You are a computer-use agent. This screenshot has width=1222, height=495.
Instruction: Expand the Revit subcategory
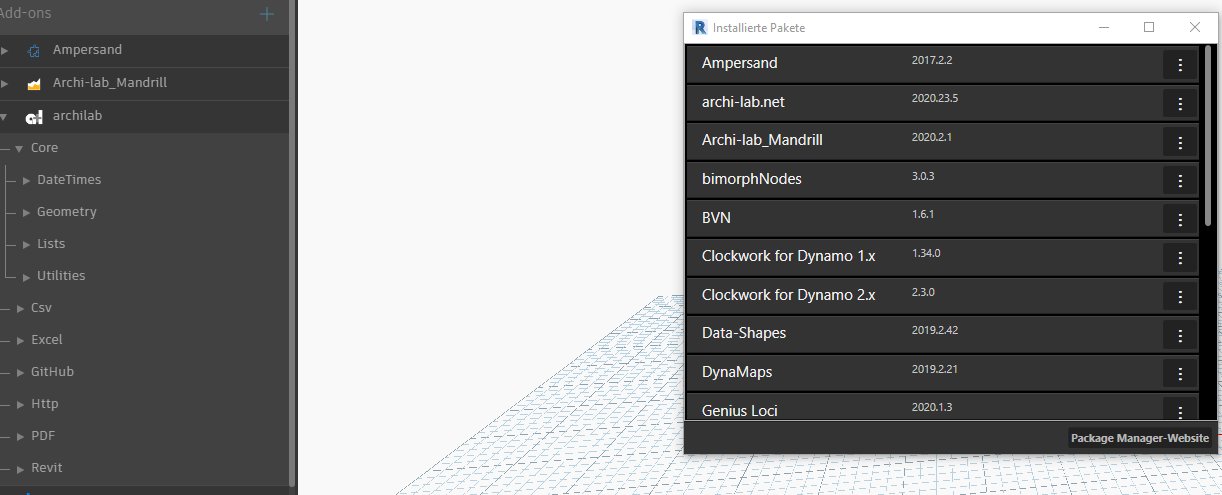point(20,468)
